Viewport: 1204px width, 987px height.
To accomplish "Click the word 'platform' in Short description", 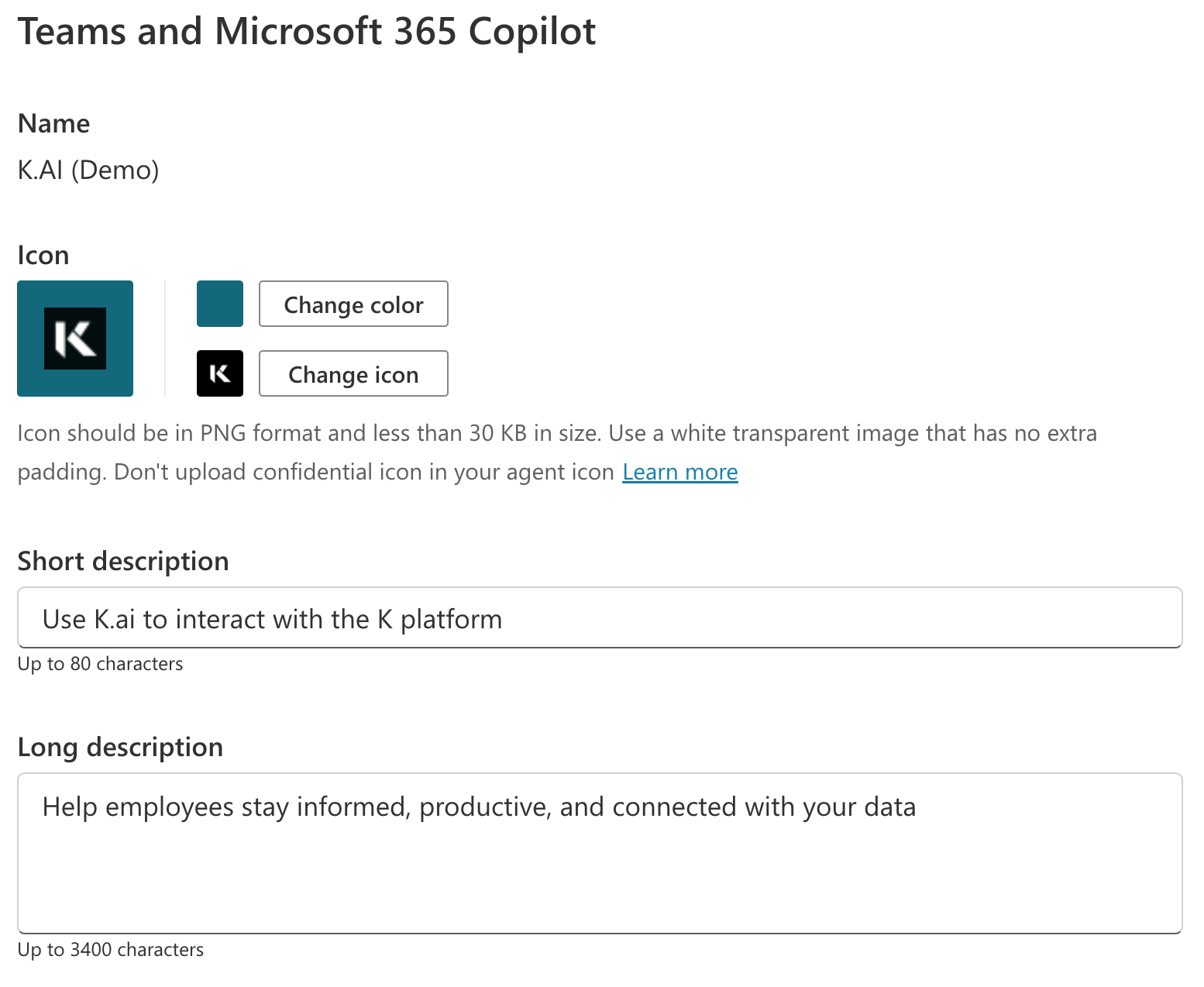I will click(x=451, y=620).
